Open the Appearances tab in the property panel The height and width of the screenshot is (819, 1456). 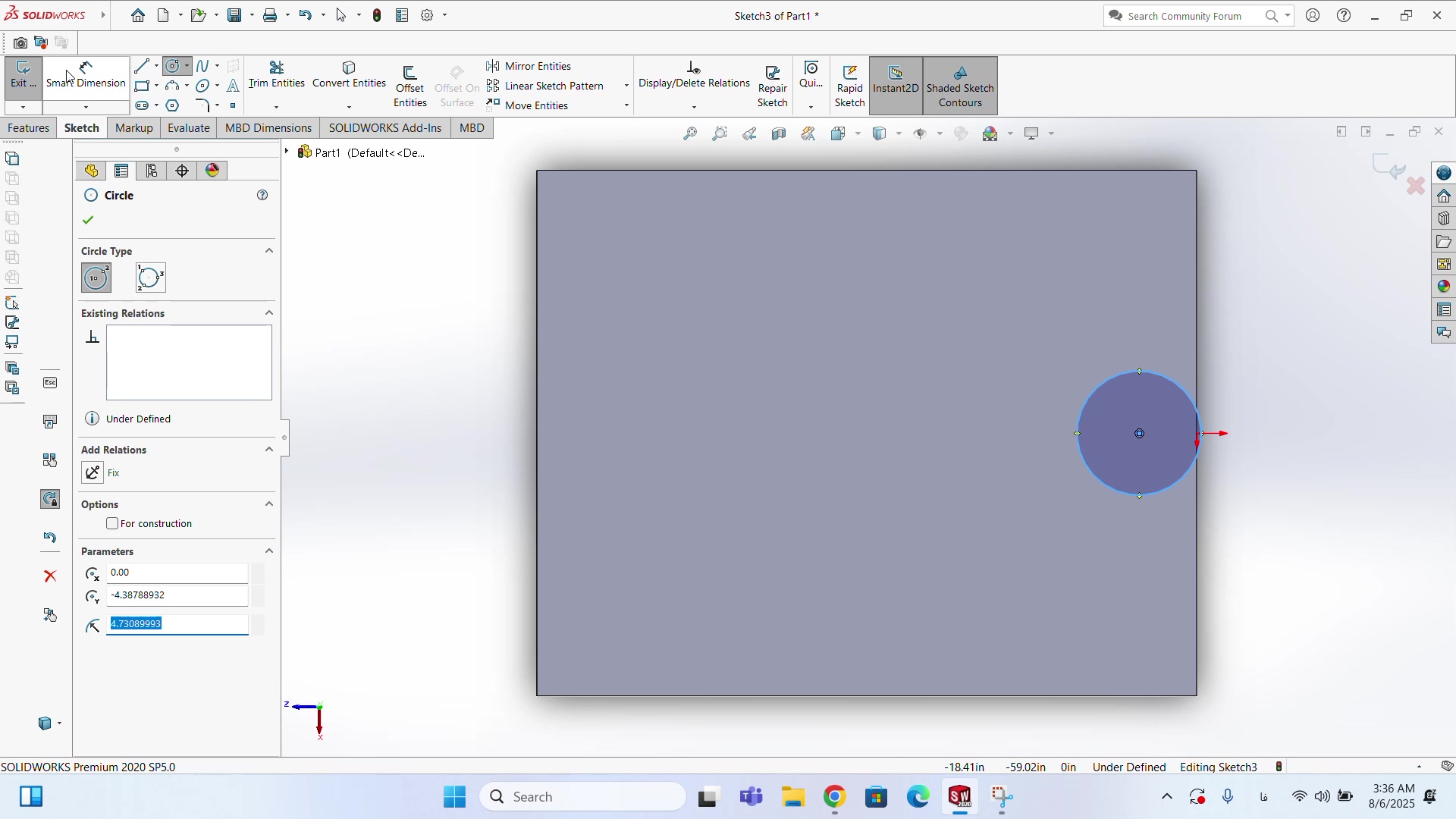213,171
